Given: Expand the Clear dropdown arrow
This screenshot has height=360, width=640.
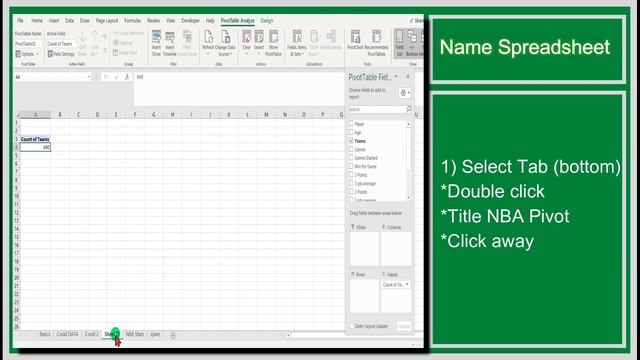Looking at the screenshot, I should tap(247, 54).
